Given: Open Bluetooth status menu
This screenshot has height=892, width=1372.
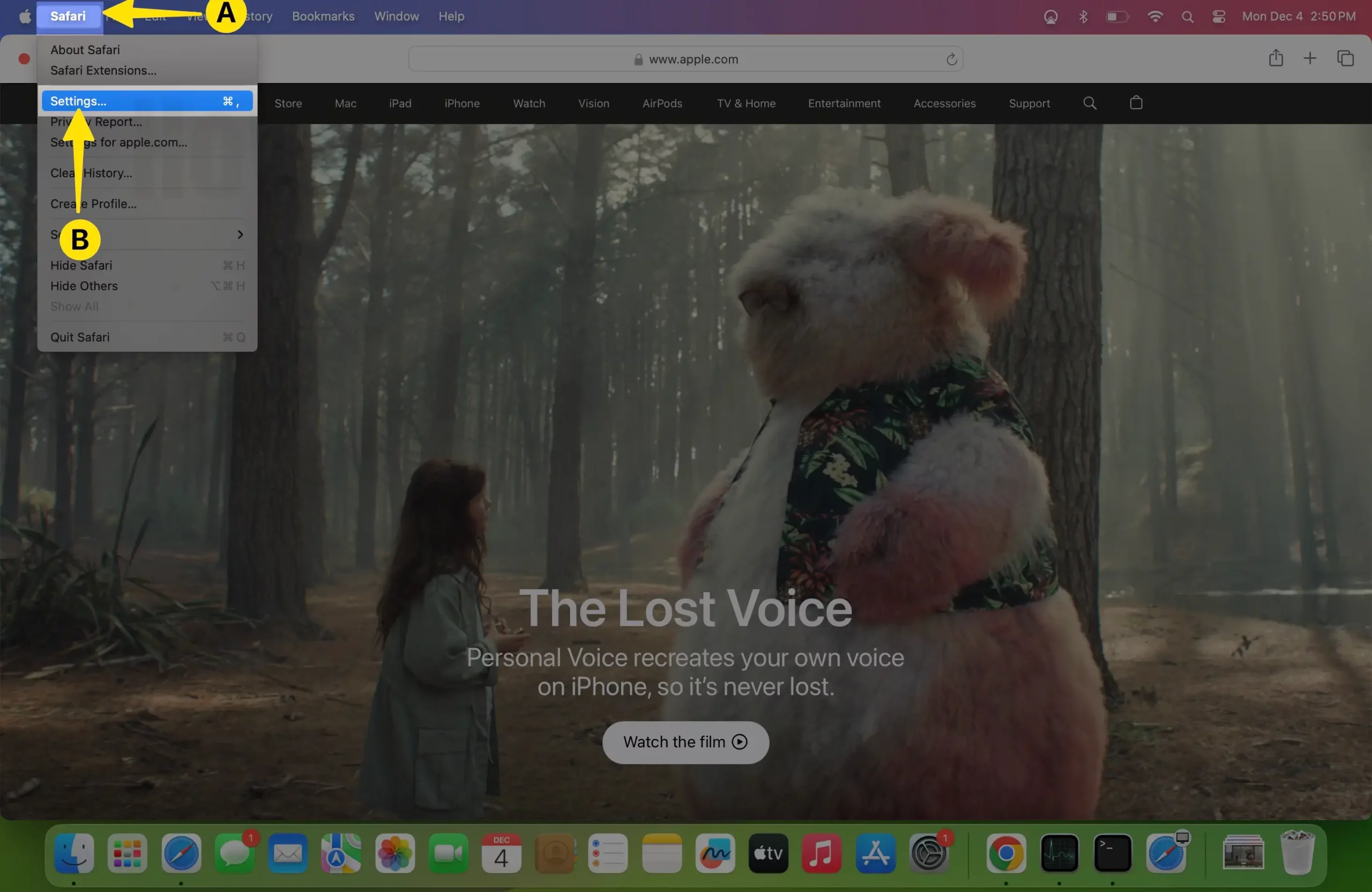Looking at the screenshot, I should pos(1083,17).
